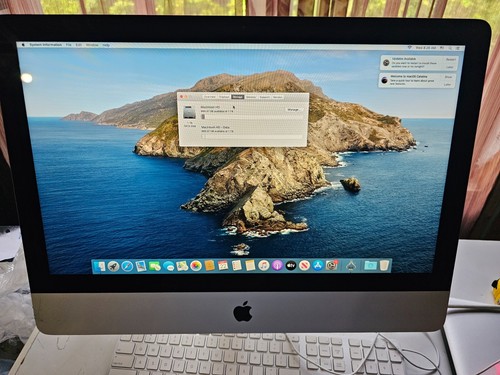500x375 pixels.
Task: Click Macintosh HD - Data storage bar
Action: (x=252, y=136)
